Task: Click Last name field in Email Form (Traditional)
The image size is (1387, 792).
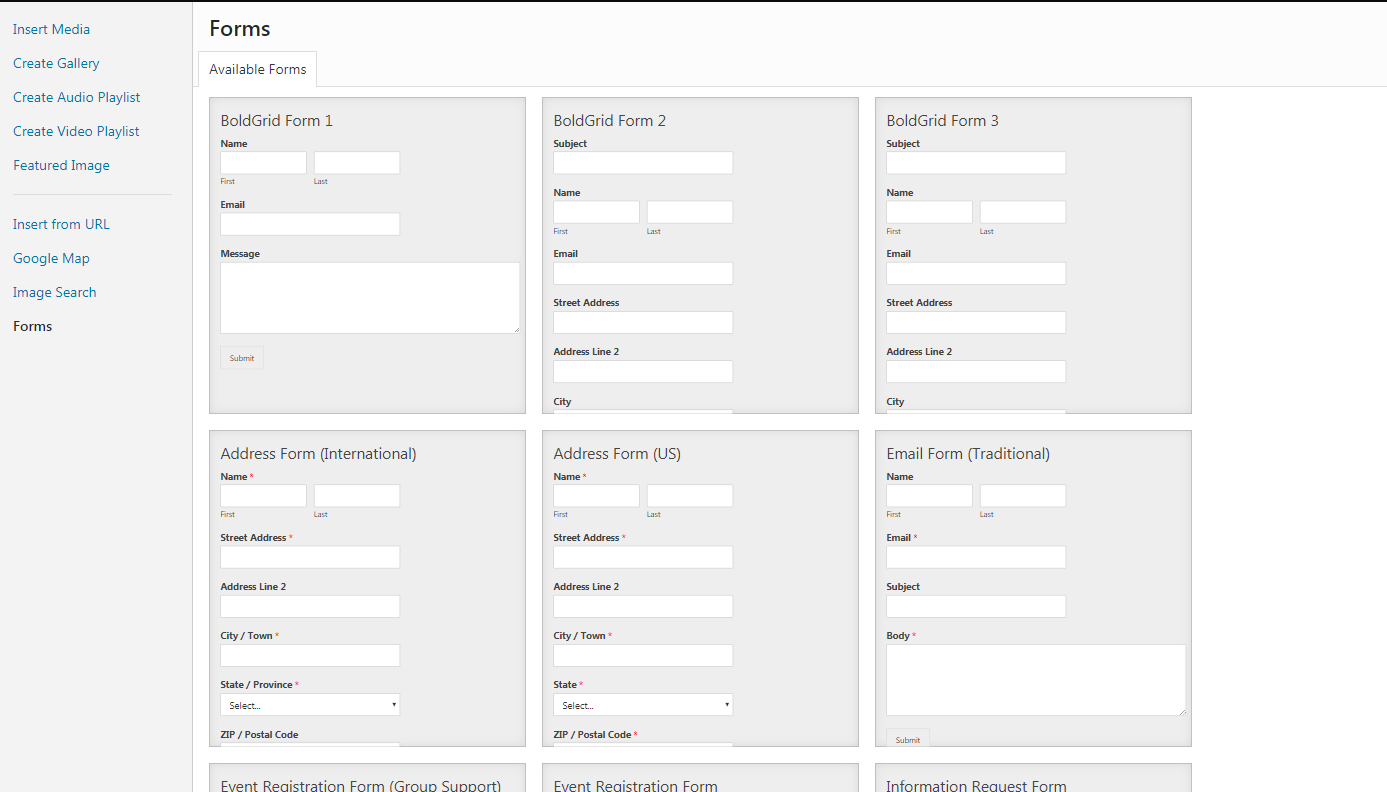Action: coord(1023,496)
